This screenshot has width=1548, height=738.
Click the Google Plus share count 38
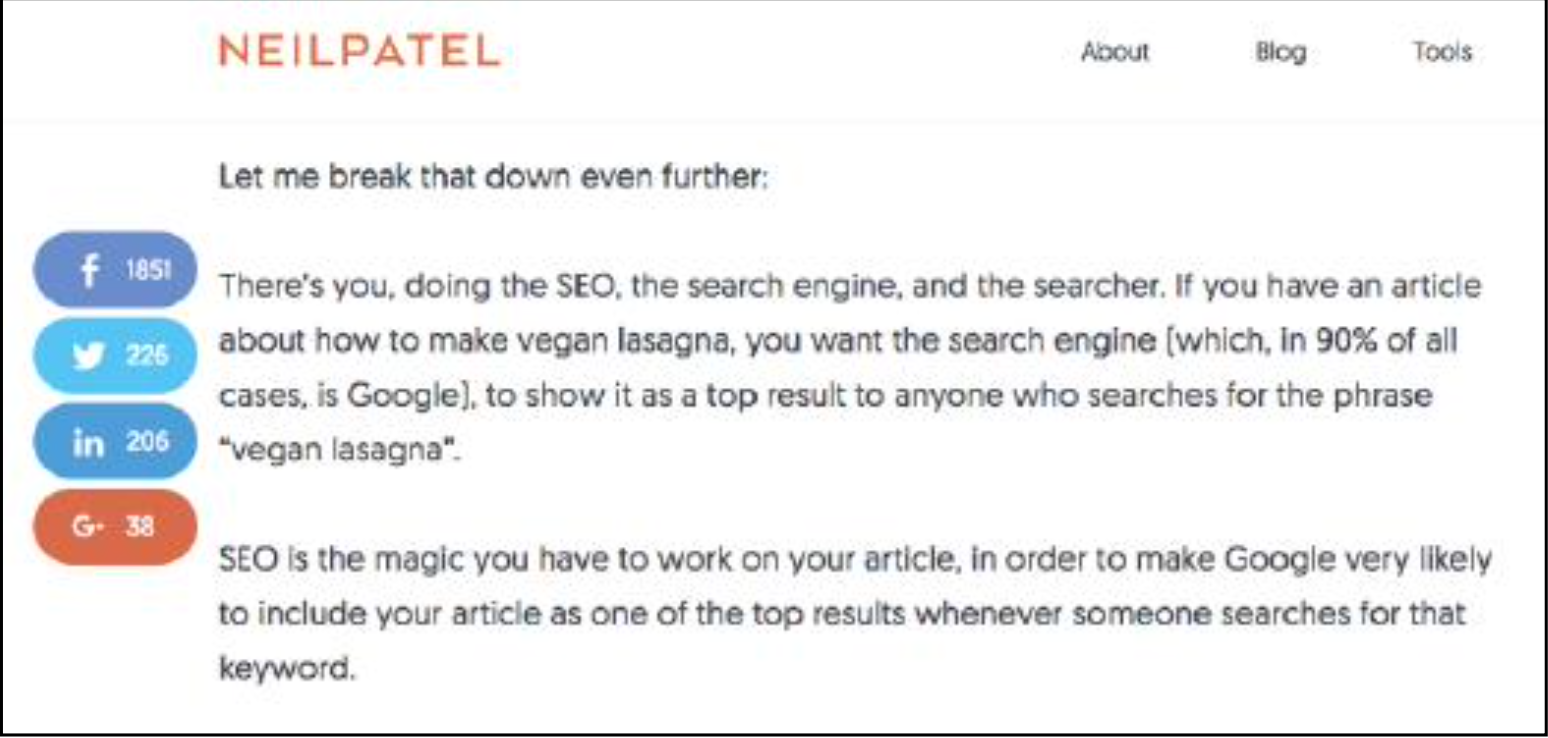[x=140, y=527]
